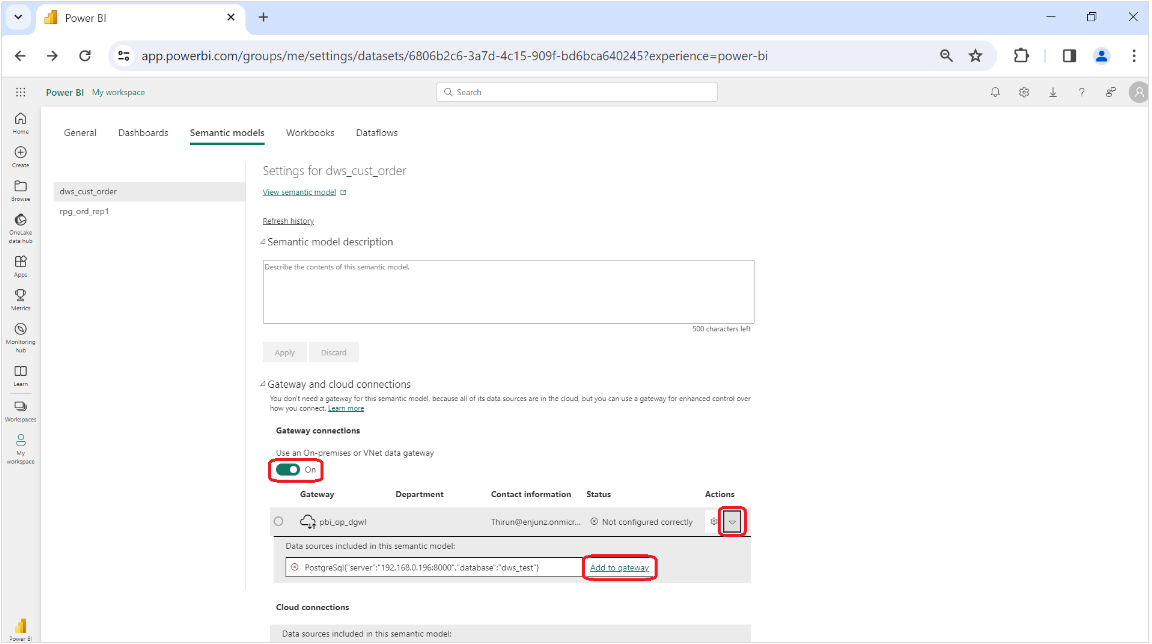Open the Create page from the sidebar
1152x644 pixels.
pos(21,156)
